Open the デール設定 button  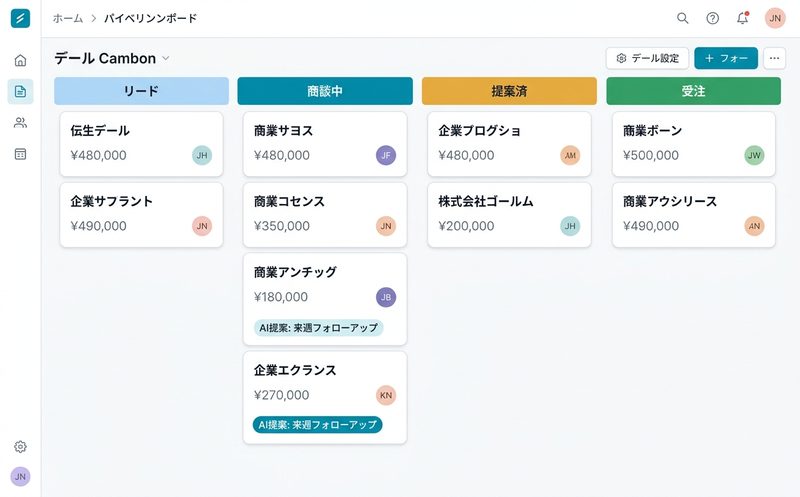tap(647, 58)
